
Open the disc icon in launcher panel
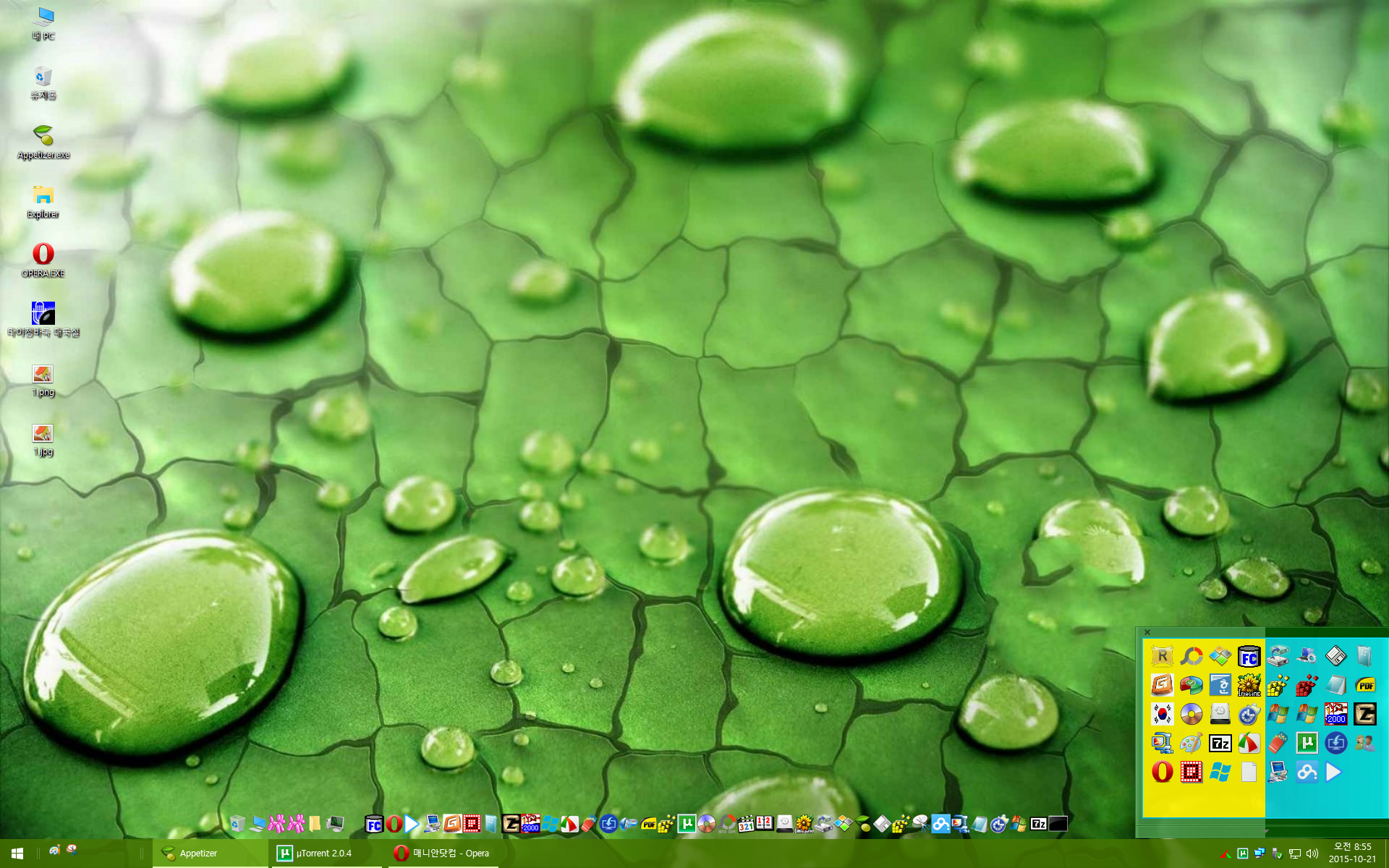point(1191,714)
